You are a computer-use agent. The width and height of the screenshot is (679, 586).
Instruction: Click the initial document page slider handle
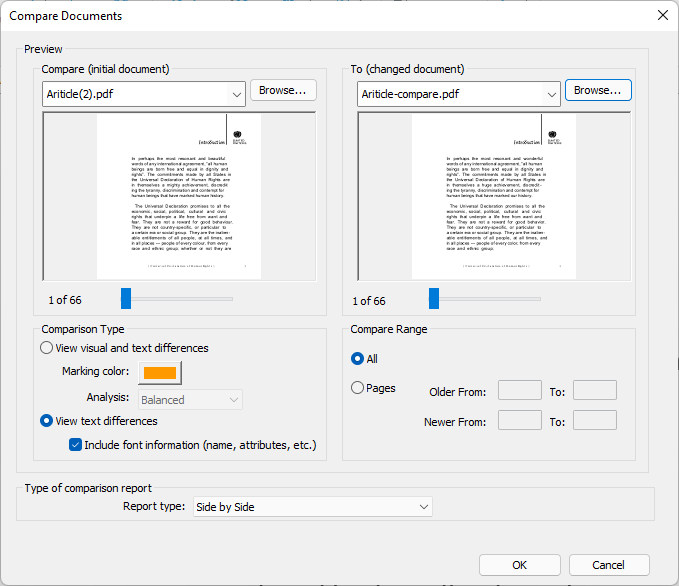(x=126, y=298)
